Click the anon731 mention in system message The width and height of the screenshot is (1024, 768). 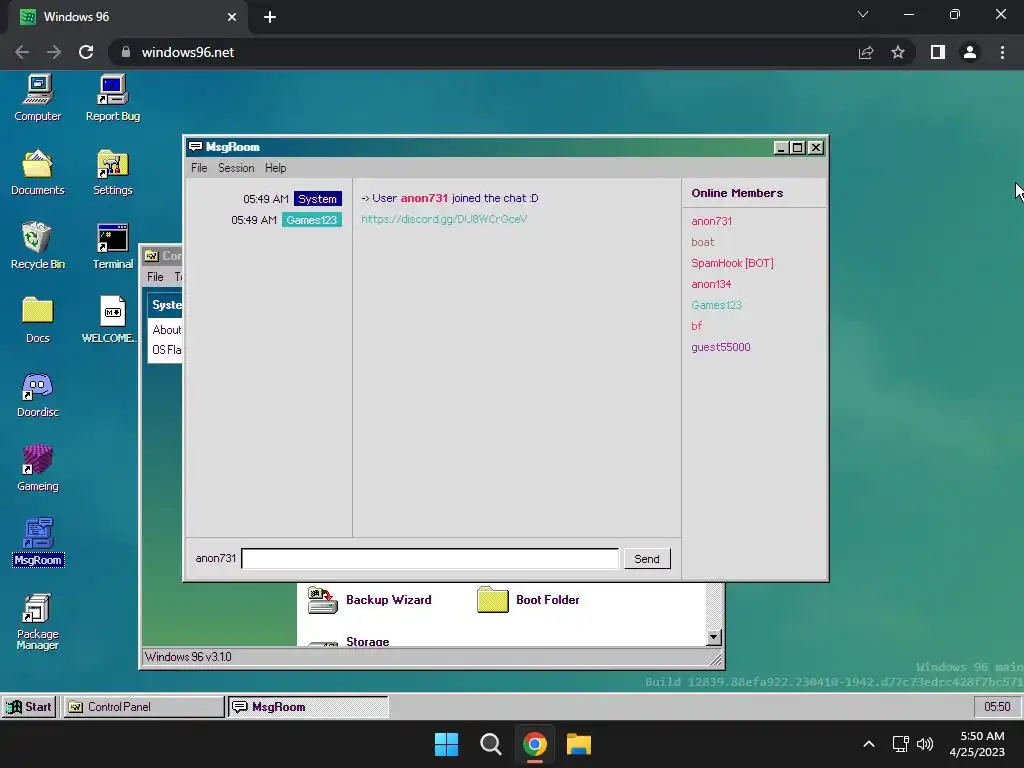[x=424, y=198]
